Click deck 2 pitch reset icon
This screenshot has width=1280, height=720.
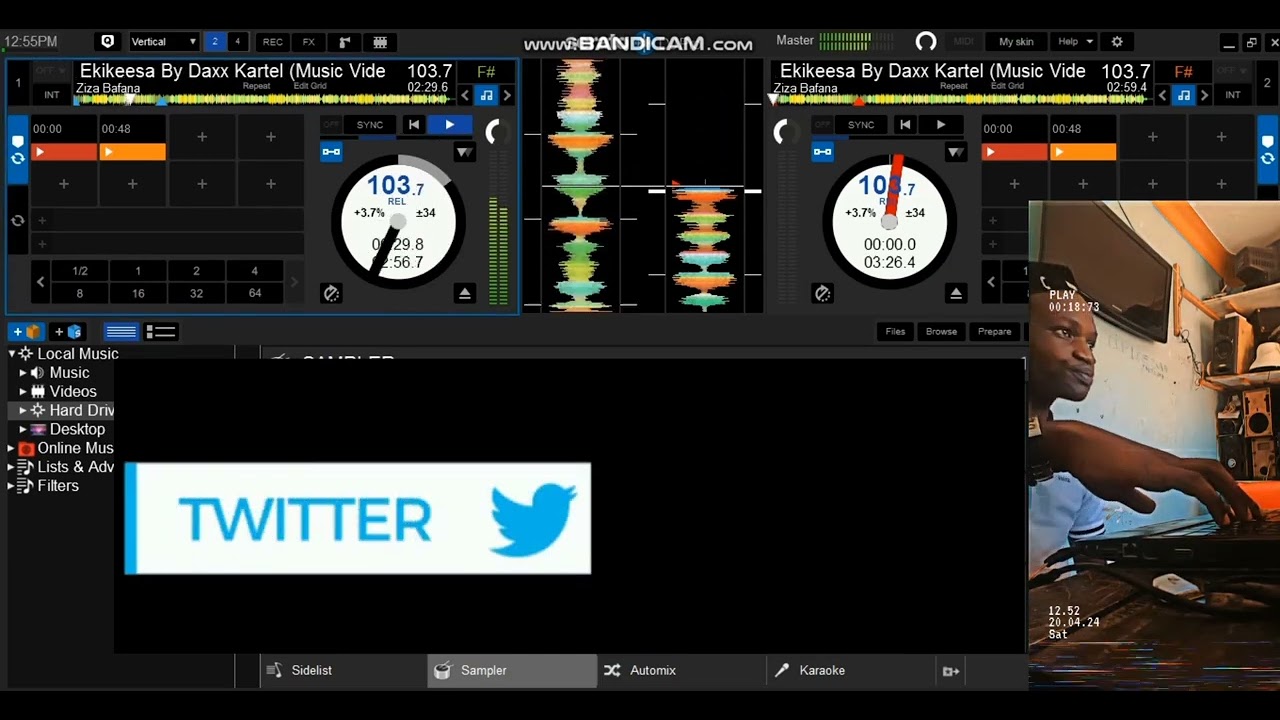click(822, 293)
